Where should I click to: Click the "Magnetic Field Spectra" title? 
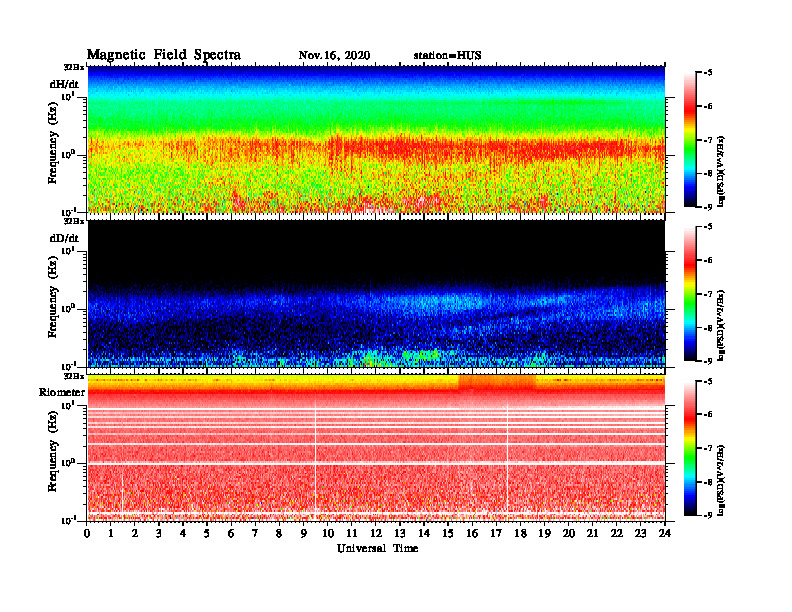(x=164, y=55)
